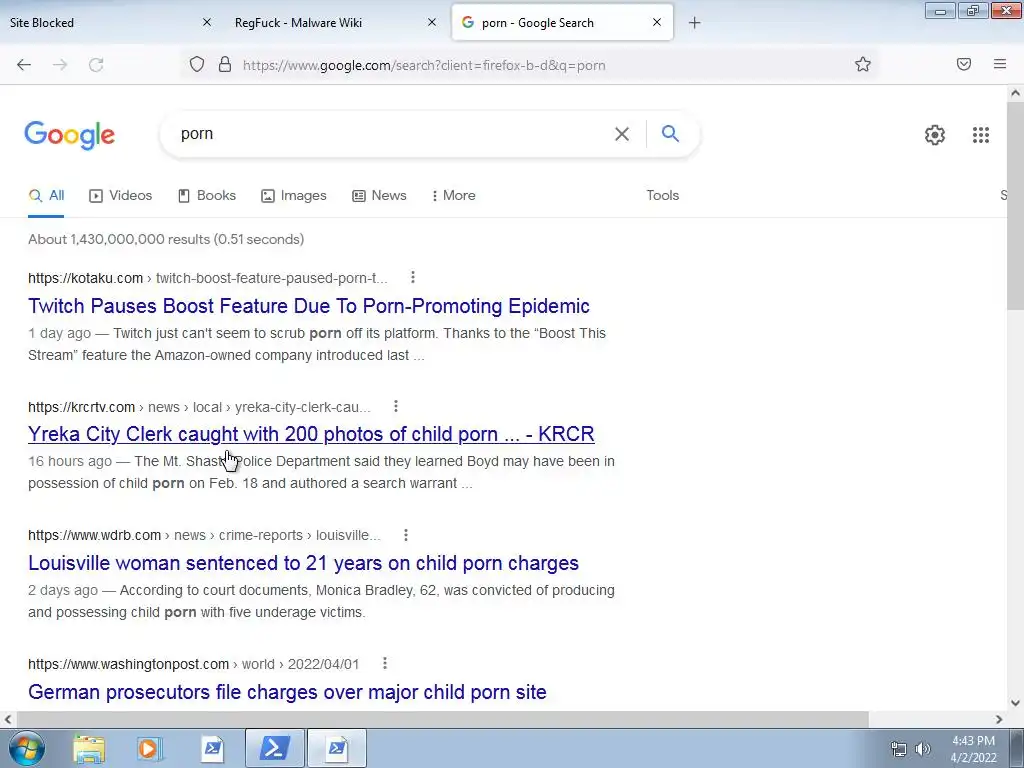Click the scroll left arrow

point(8,719)
